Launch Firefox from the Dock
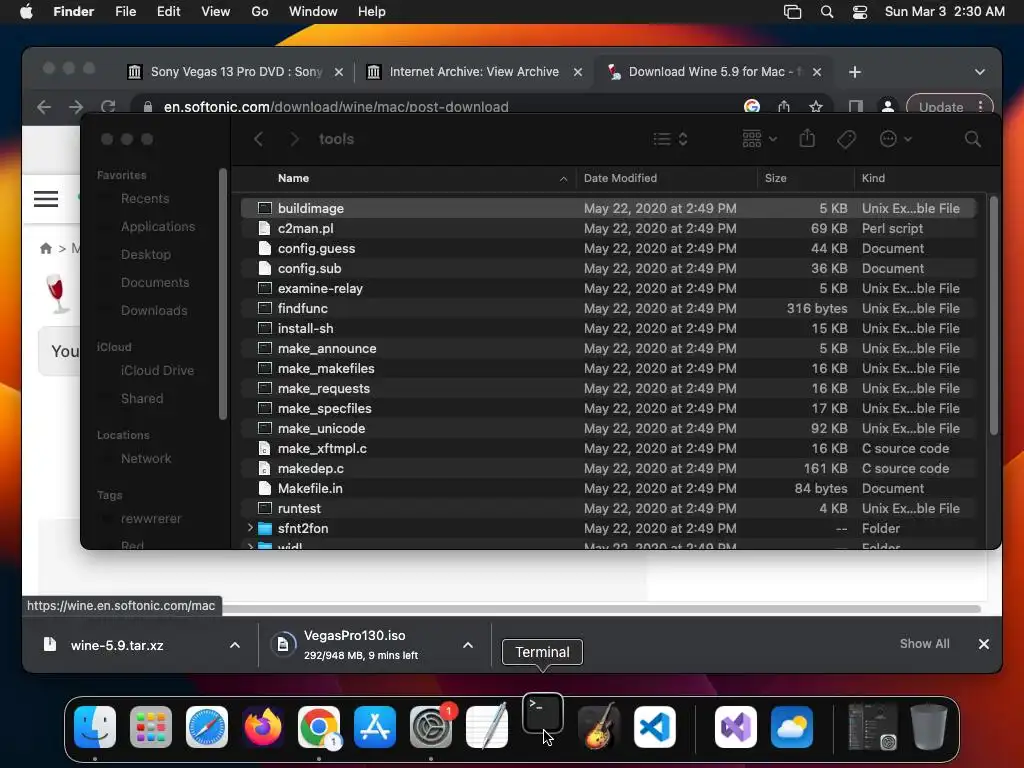Viewport: 1024px width, 768px height. (x=263, y=727)
